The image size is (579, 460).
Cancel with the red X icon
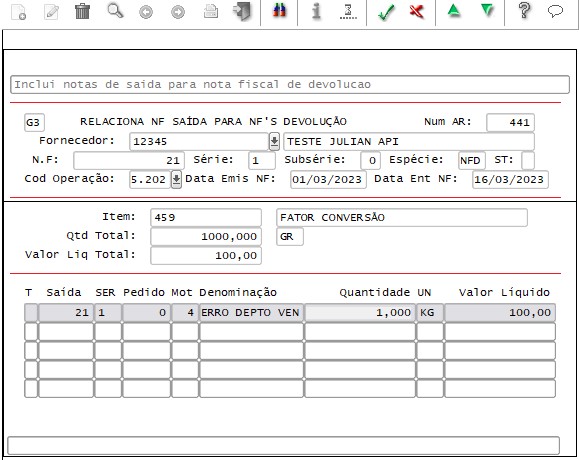click(417, 11)
